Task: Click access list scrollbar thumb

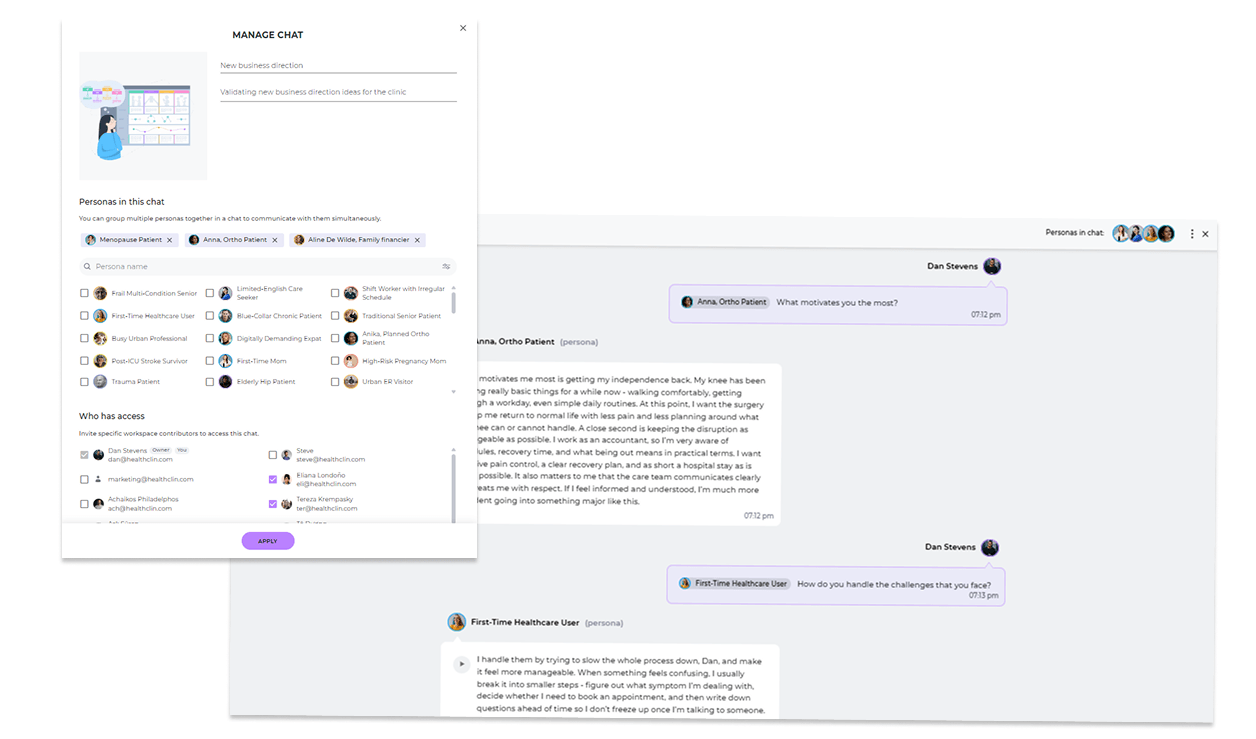Action: (x=454, y=488)
